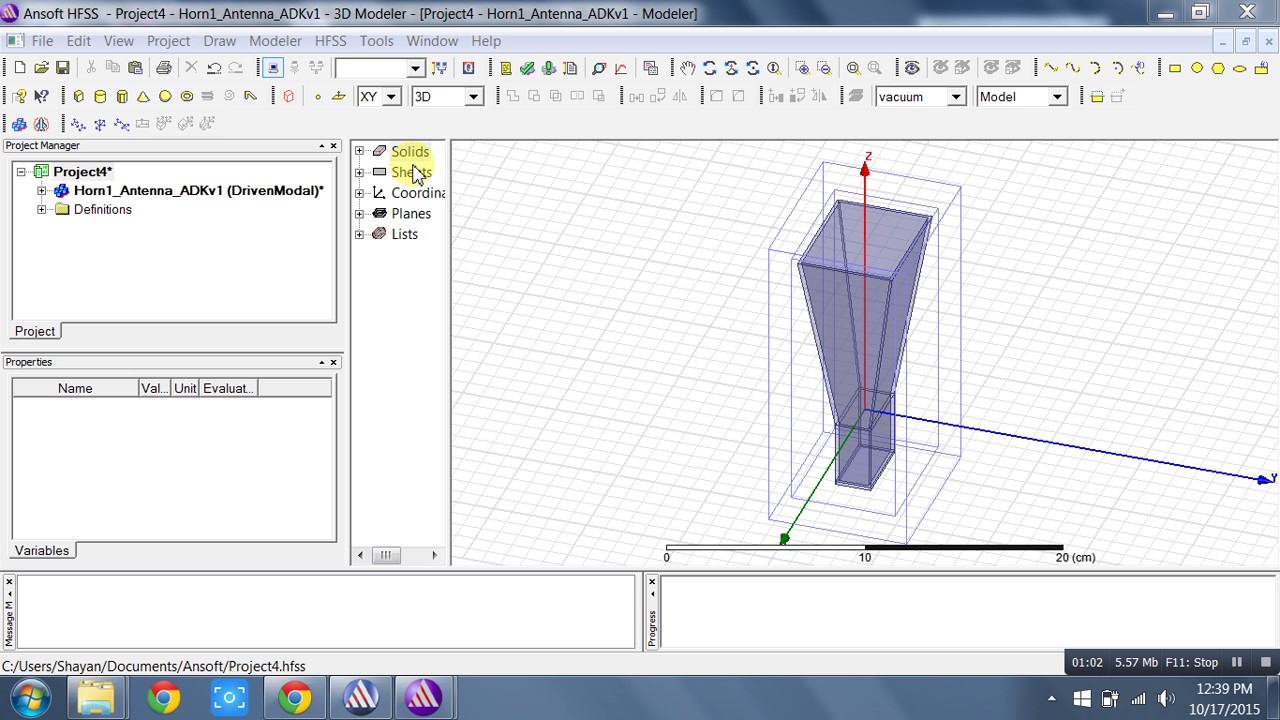Open the Windows Start button

pyautogui.click(x=30, y=697)
